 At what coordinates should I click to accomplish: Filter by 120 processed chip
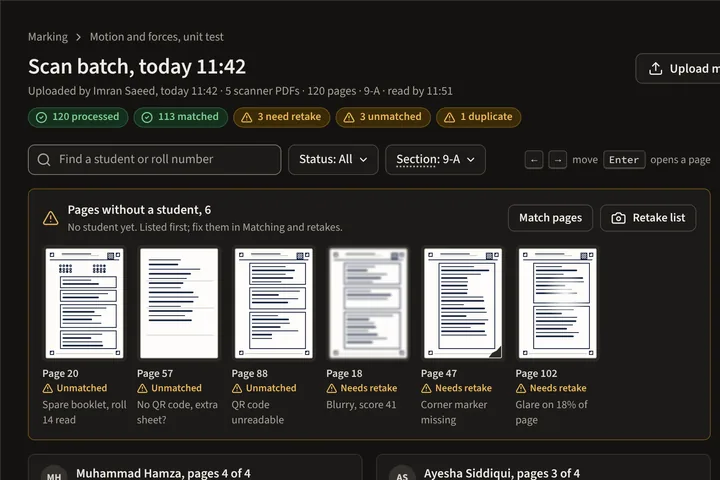[x=78, y=117]
